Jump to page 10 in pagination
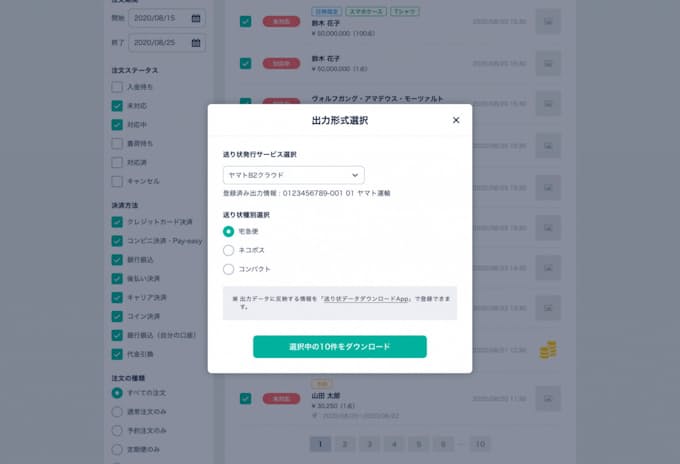Viewport: 680px width, 464px height. (480, 443)
